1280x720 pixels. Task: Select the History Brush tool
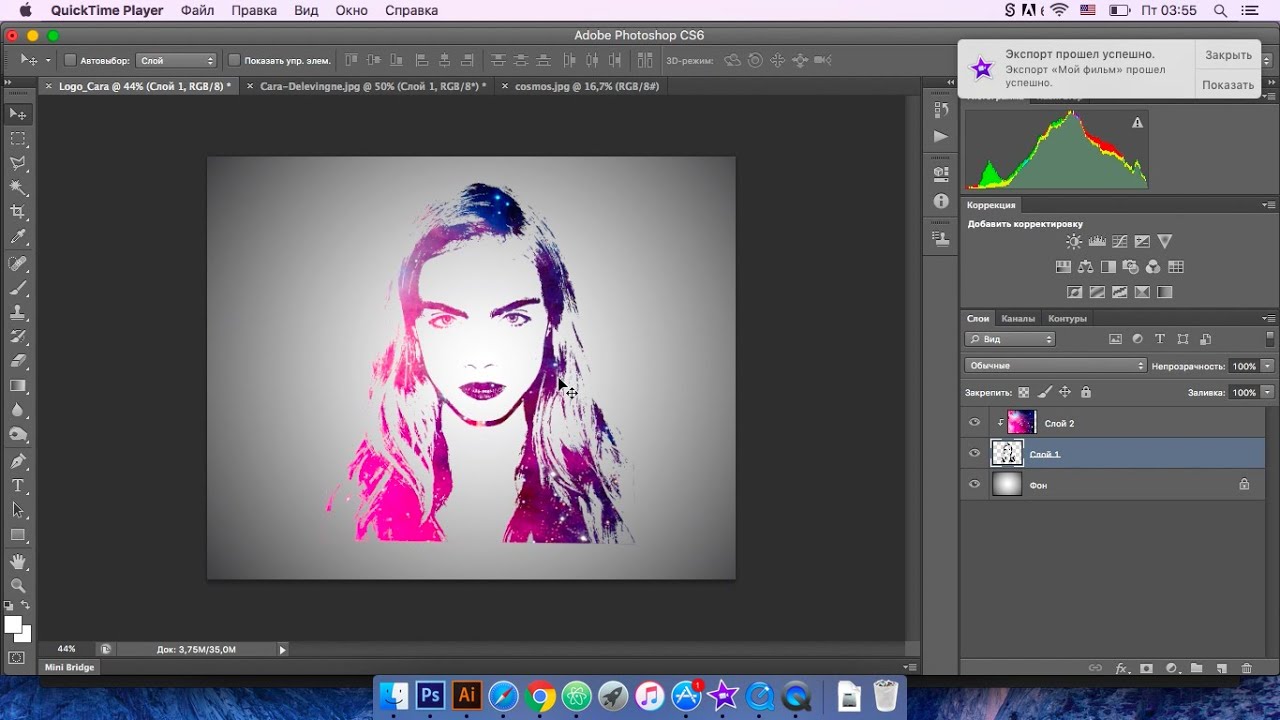coord(18,337)
